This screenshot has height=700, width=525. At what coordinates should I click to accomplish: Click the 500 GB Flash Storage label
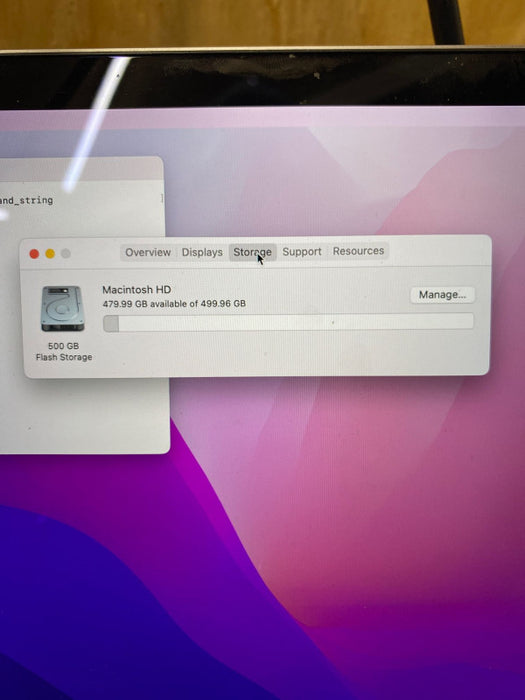(64, 351)
